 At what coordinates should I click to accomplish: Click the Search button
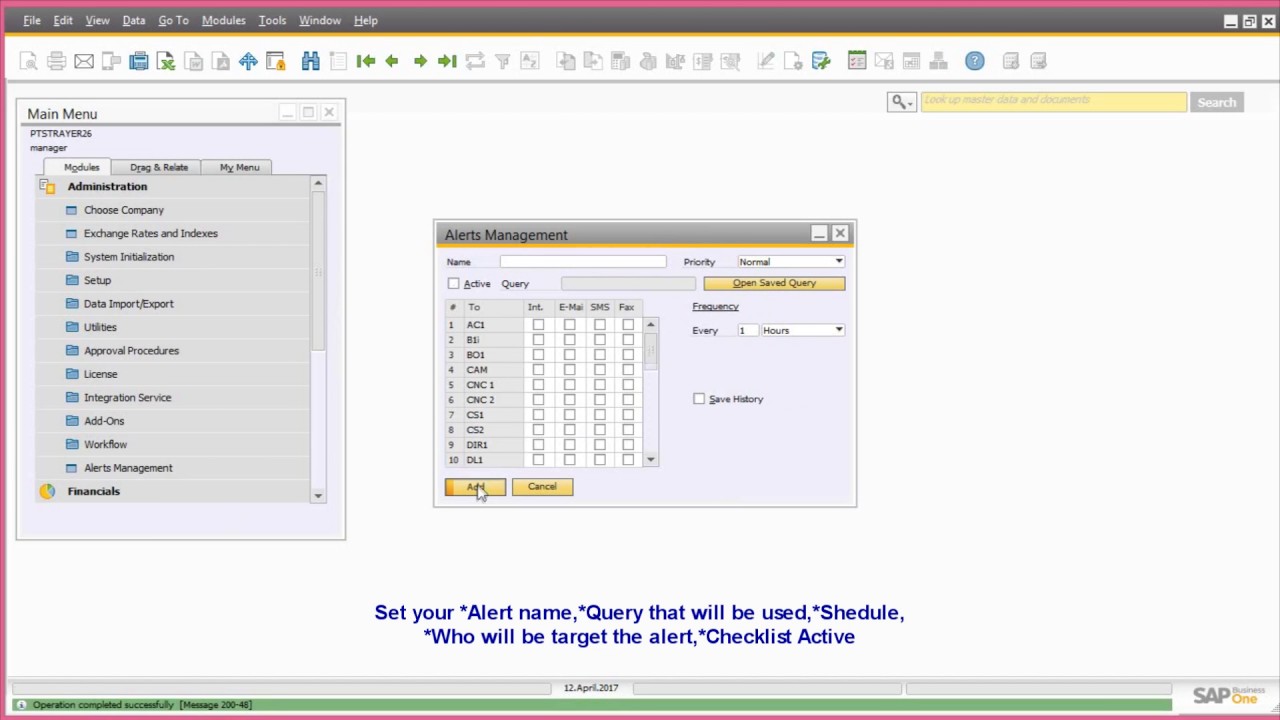(1217, 102)
